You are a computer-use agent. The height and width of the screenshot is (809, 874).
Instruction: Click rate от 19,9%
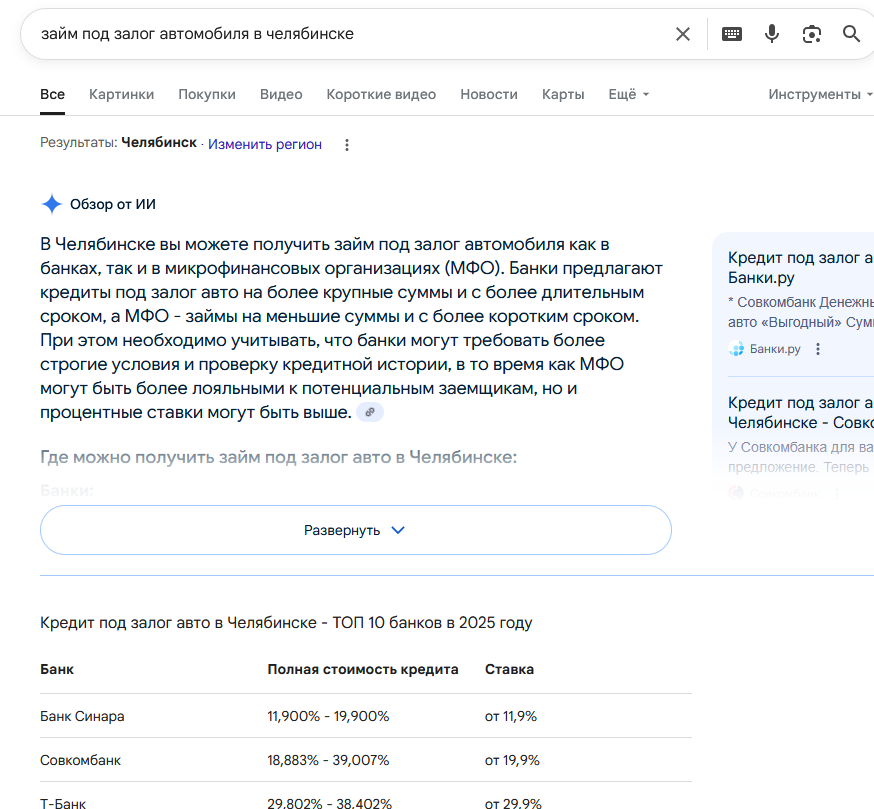coord(512,760)
